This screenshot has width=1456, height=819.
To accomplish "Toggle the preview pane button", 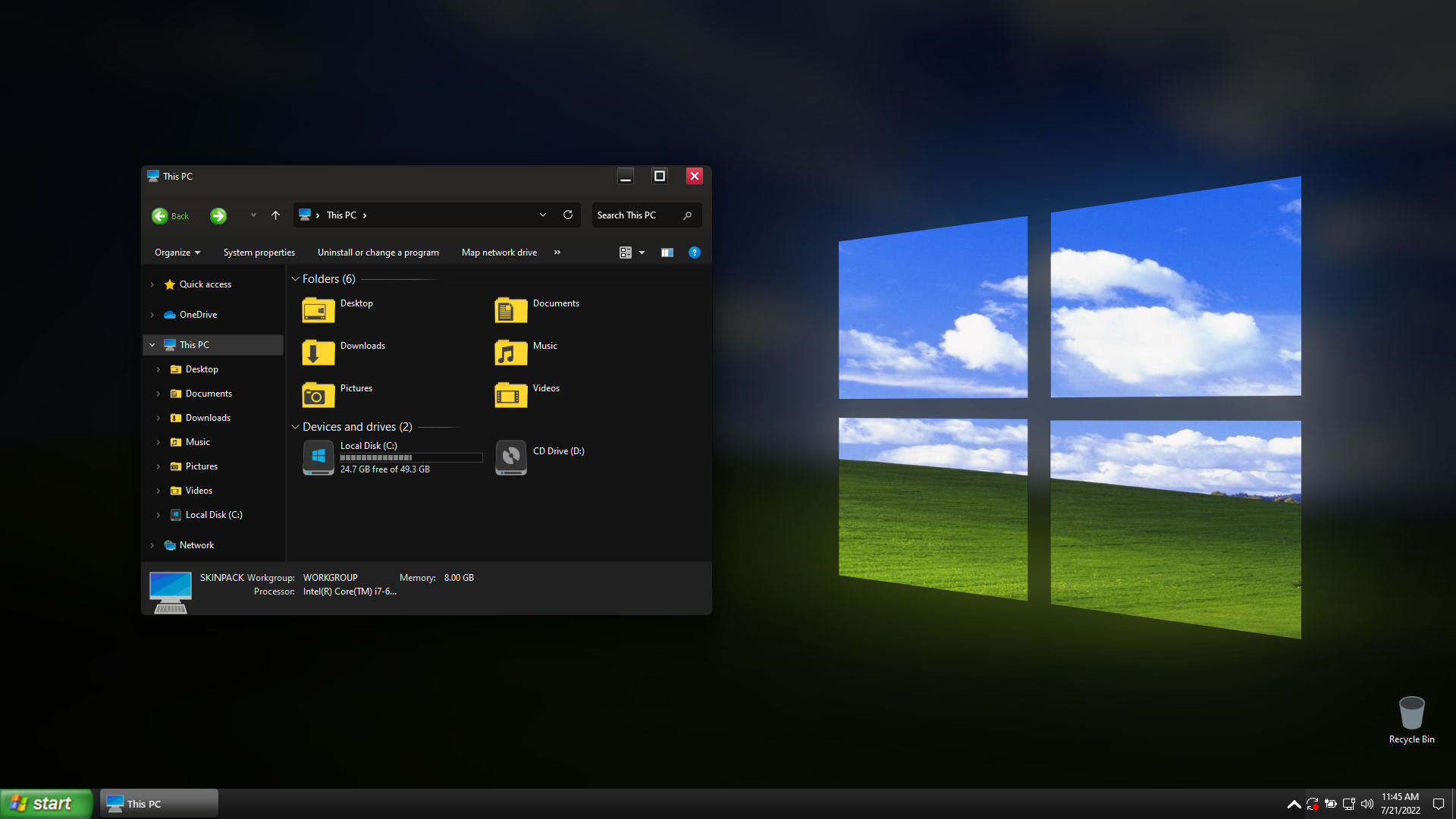I will pos(667,253).
